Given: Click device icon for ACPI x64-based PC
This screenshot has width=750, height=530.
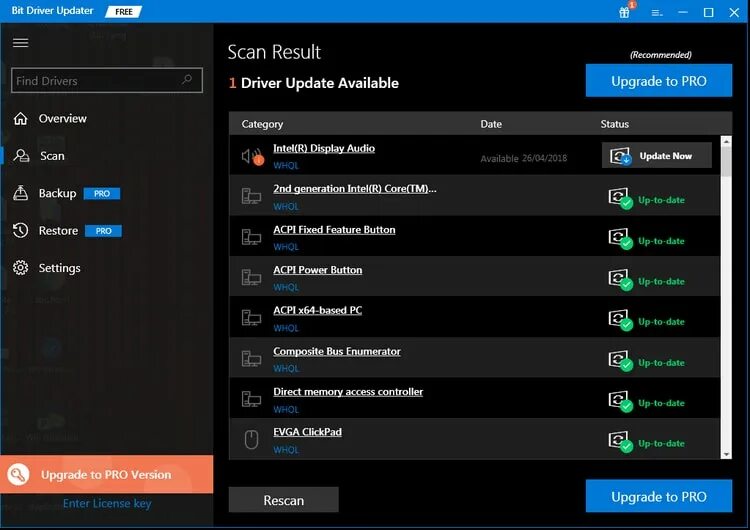Looking at the screenshot, I should 251,318.
